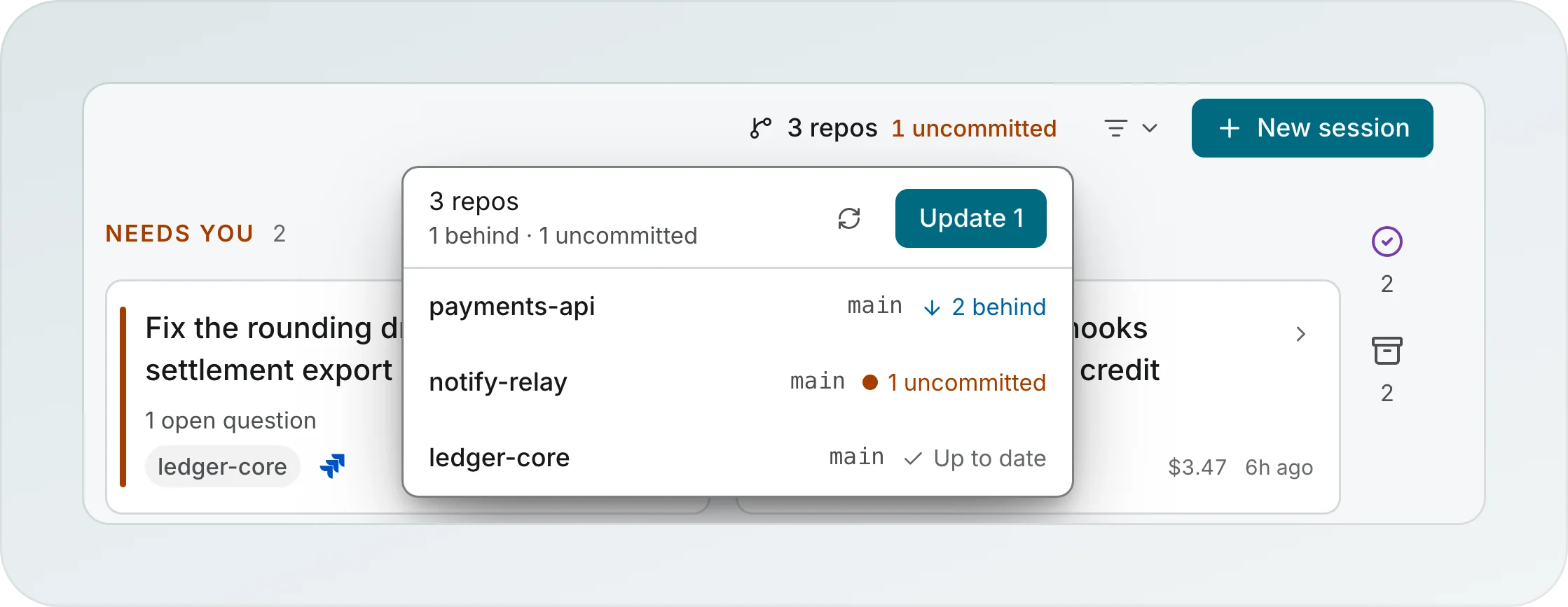The height and width of the screenshot is (607, 1568).
Task: Click the $3.47 cost value
Action: click(1197, 467)
